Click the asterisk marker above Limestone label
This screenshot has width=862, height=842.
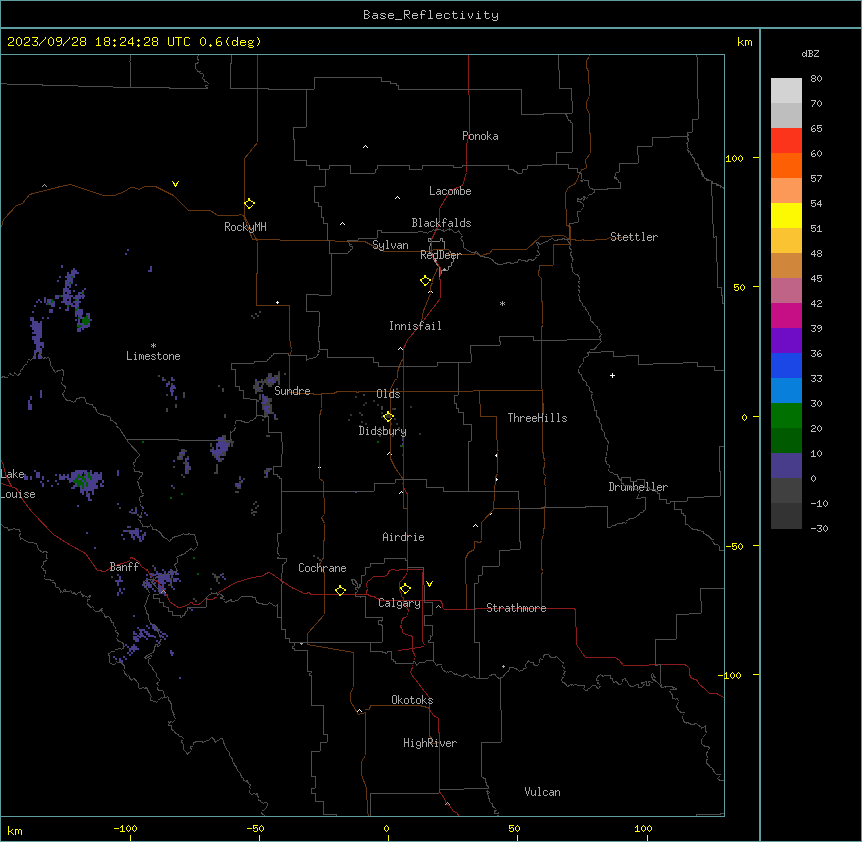(153, 346)
